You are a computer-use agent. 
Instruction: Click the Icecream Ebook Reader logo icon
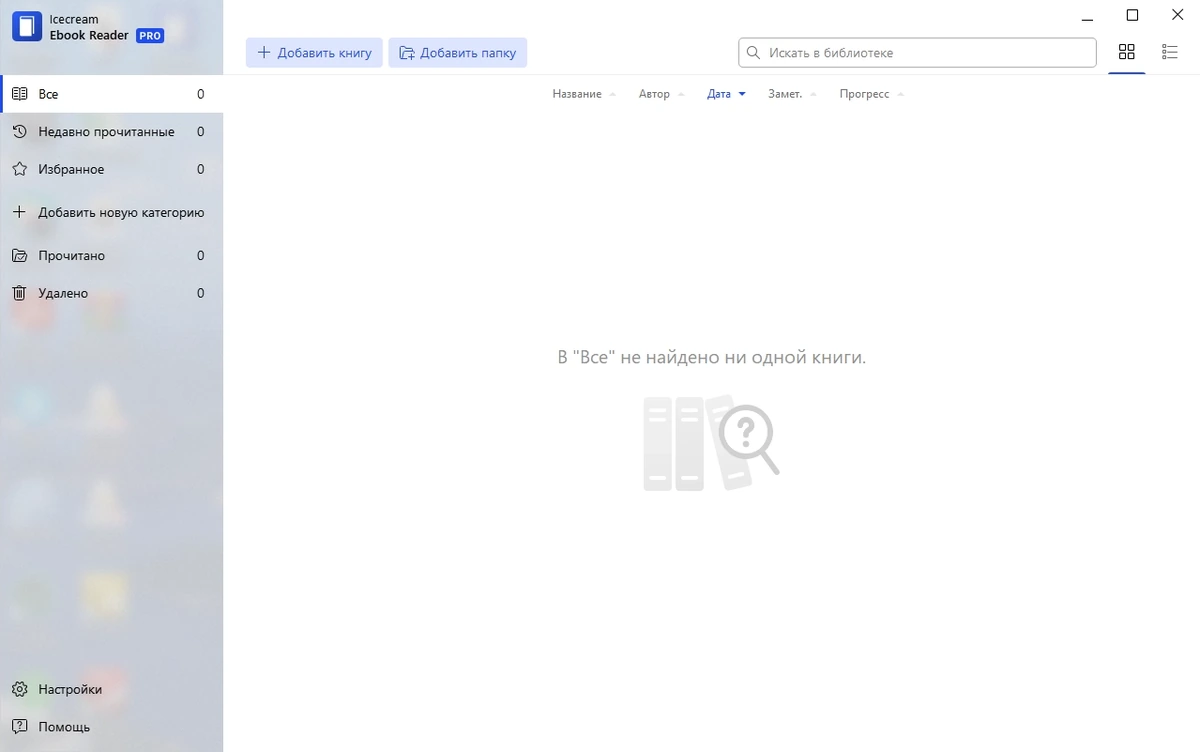[x=27, y=27]
